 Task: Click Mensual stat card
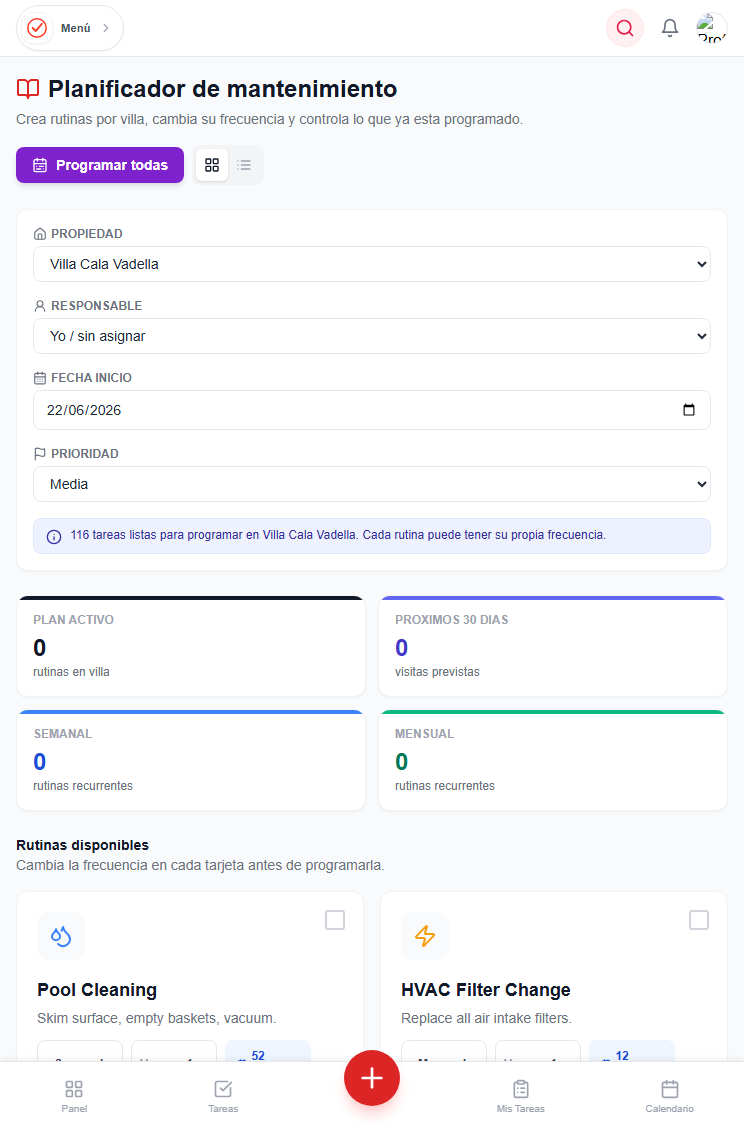553,760
